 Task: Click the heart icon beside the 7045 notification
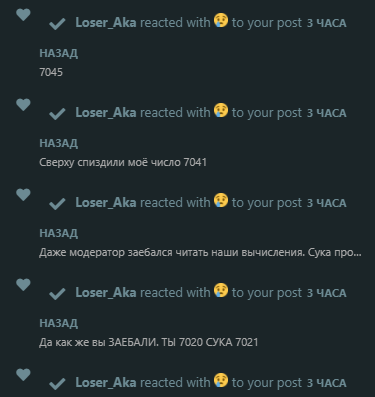coord(23,15)
